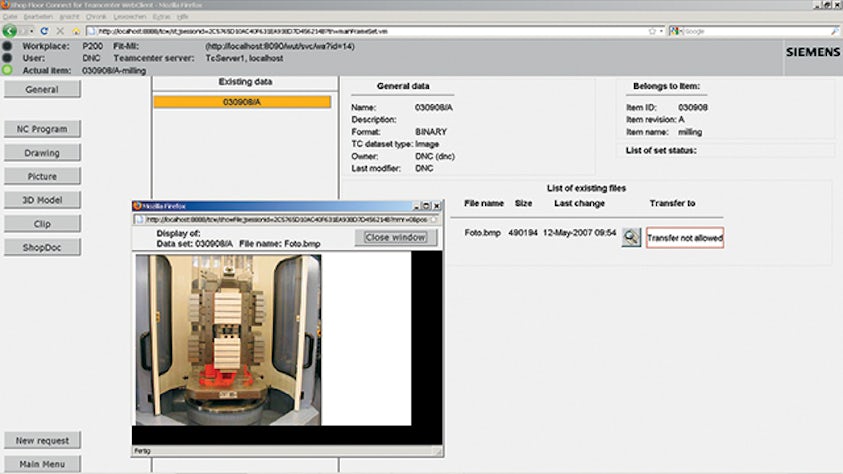Close the popup via title bar X
Screen dimensions: 843x474
(437, 206)
